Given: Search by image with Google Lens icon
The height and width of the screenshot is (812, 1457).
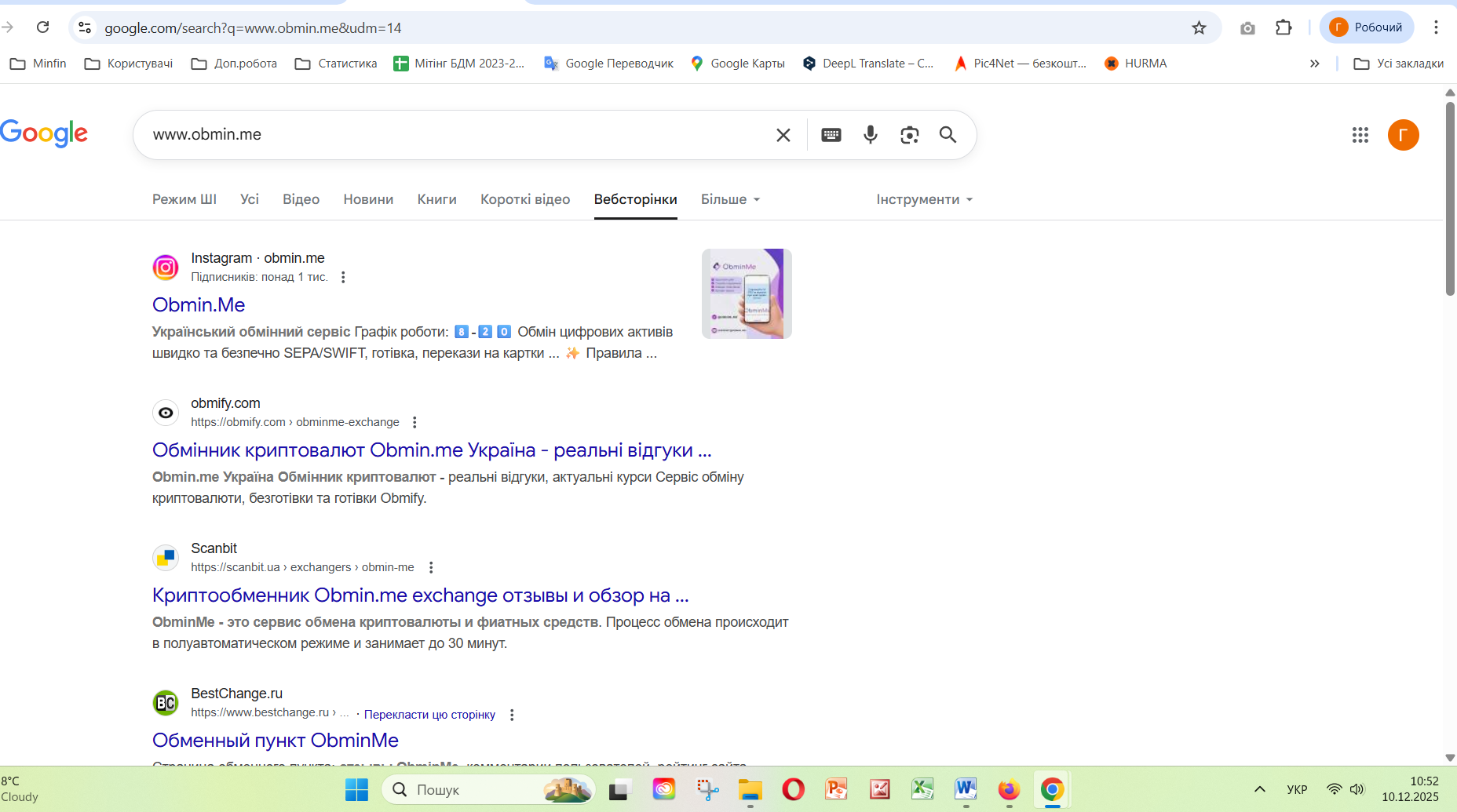Looking at the screenshot, I should click(x=910, y=135).
